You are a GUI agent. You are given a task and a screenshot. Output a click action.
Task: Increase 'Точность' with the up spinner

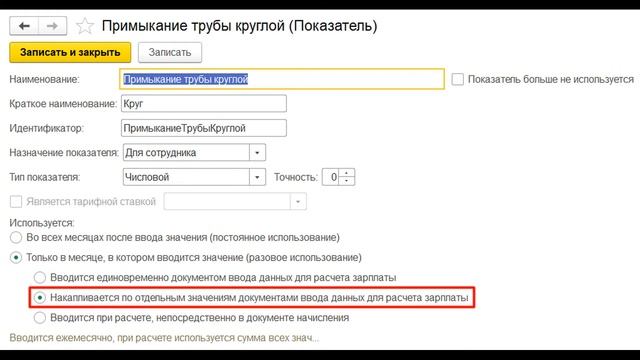point(347,173)
